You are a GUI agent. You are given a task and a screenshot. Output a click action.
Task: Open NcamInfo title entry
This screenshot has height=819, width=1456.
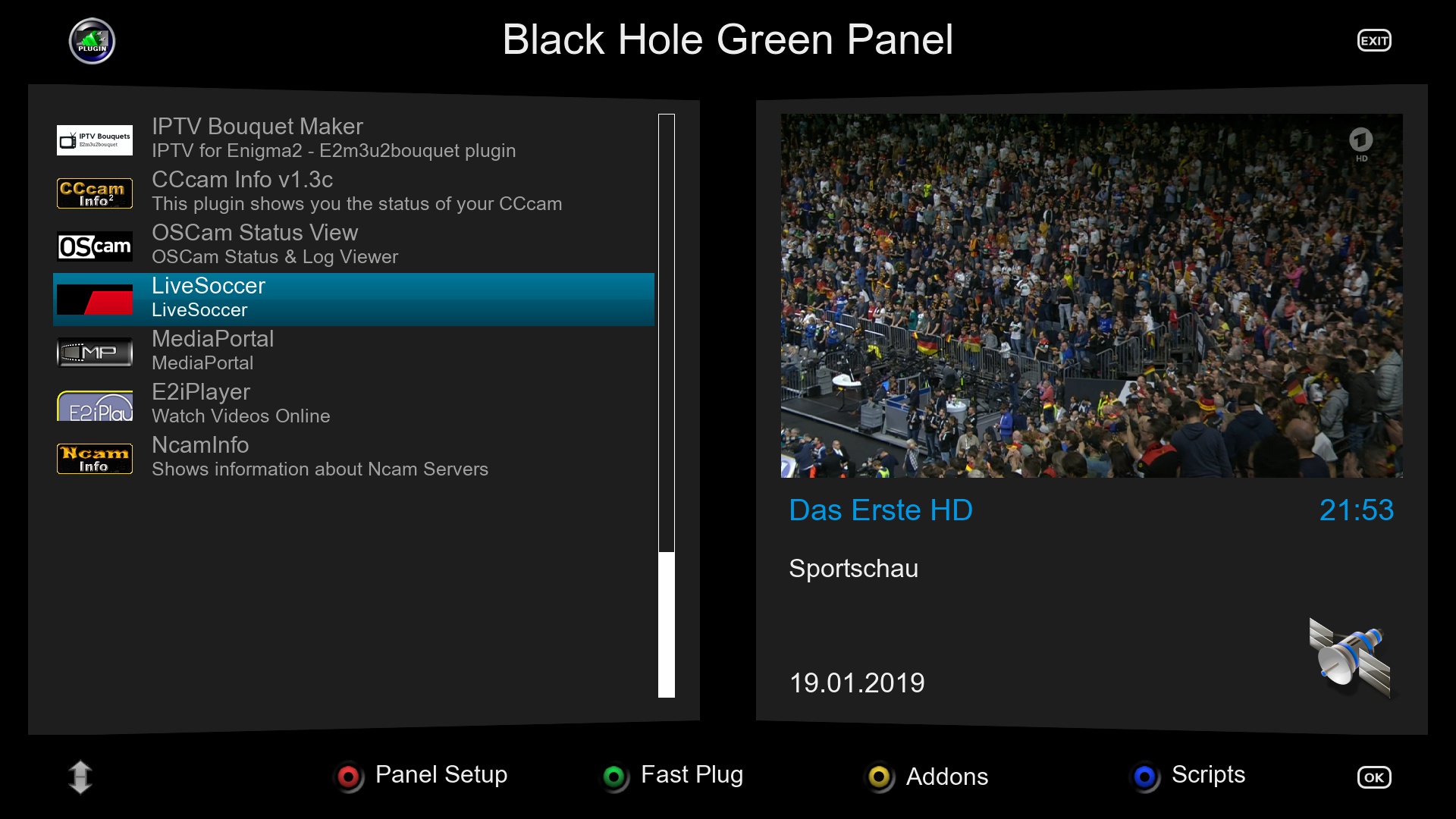[x=200, y=445]
